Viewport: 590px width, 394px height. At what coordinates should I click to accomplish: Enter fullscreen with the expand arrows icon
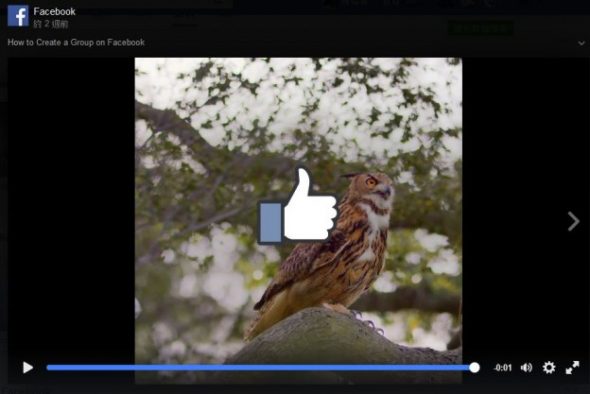click(x=572, y=367)
